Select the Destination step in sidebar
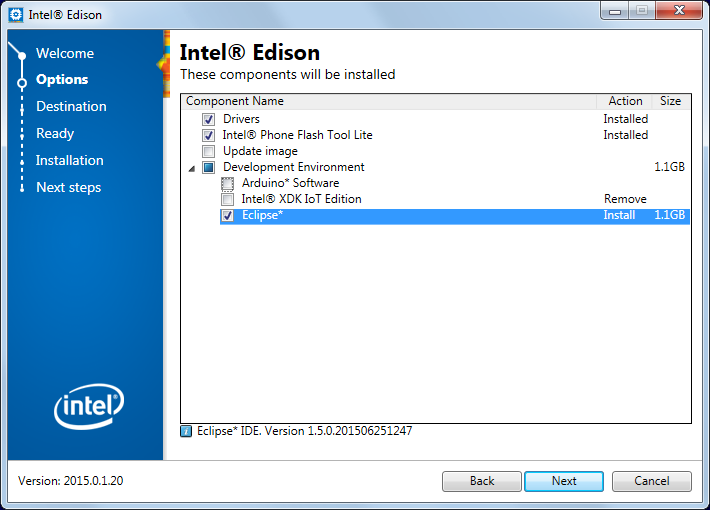 [72, 106]
